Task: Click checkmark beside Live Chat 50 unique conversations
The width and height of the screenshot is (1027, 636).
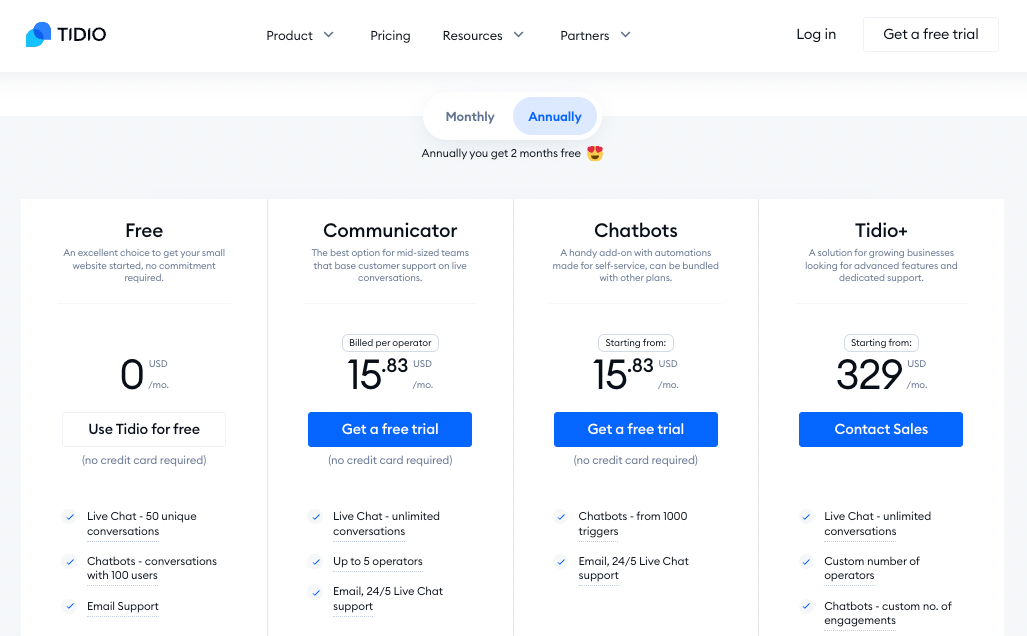Action: click(69, 517)
